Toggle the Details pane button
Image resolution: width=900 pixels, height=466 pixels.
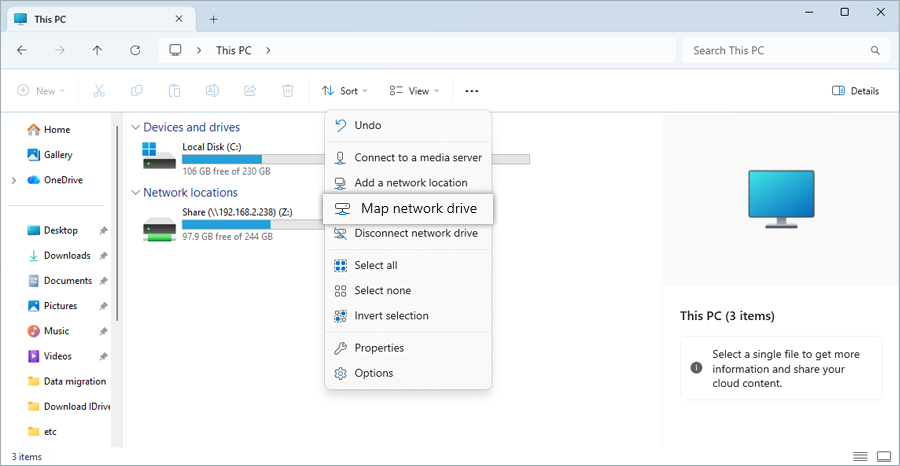[856, 91]
